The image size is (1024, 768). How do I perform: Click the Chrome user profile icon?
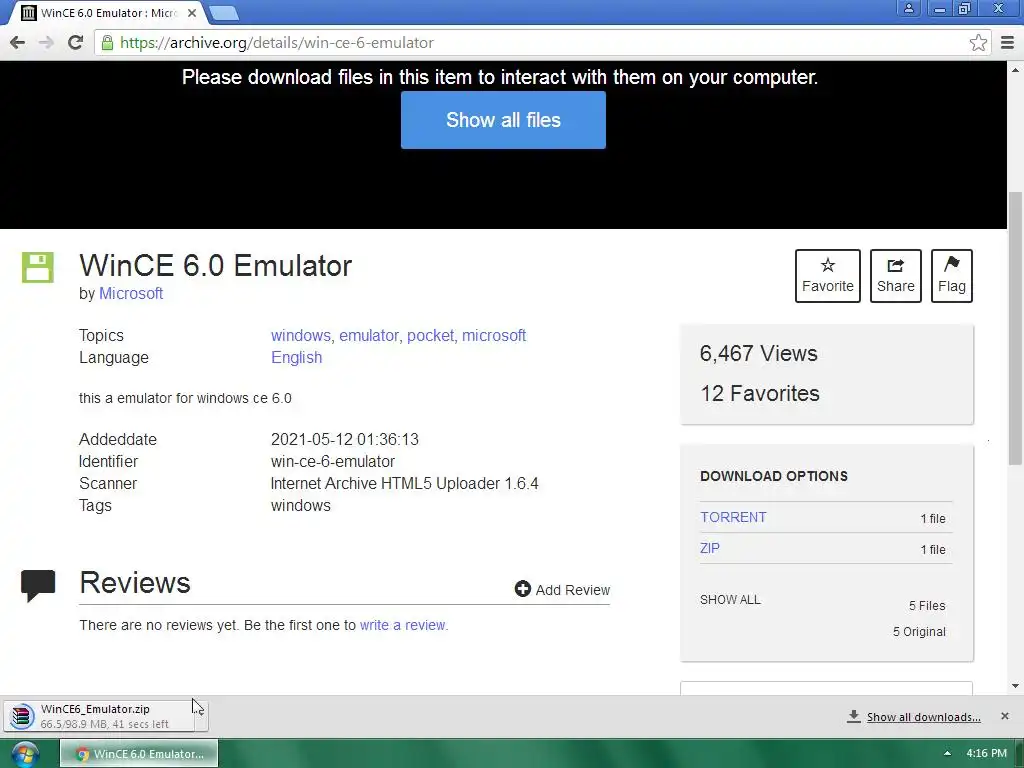908,8
